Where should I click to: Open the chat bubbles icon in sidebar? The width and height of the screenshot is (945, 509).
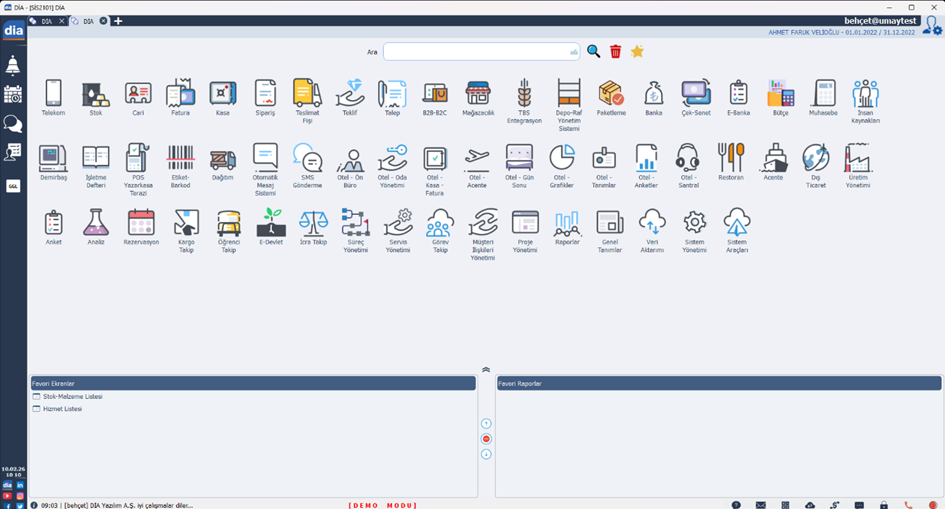(13, 124)
